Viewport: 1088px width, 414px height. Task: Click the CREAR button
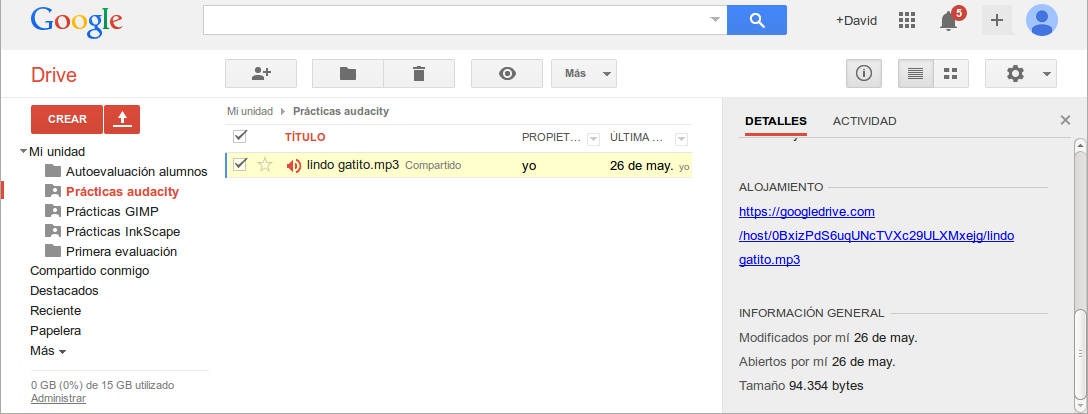(67, 119)
